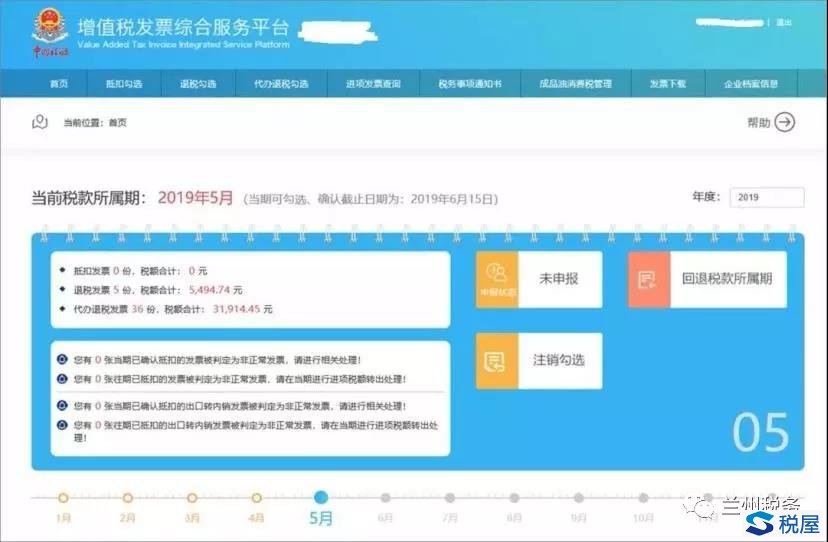Click the 帮助 arrow circle icon
This screenshot has width=828, height=542.
coord(785,122)
